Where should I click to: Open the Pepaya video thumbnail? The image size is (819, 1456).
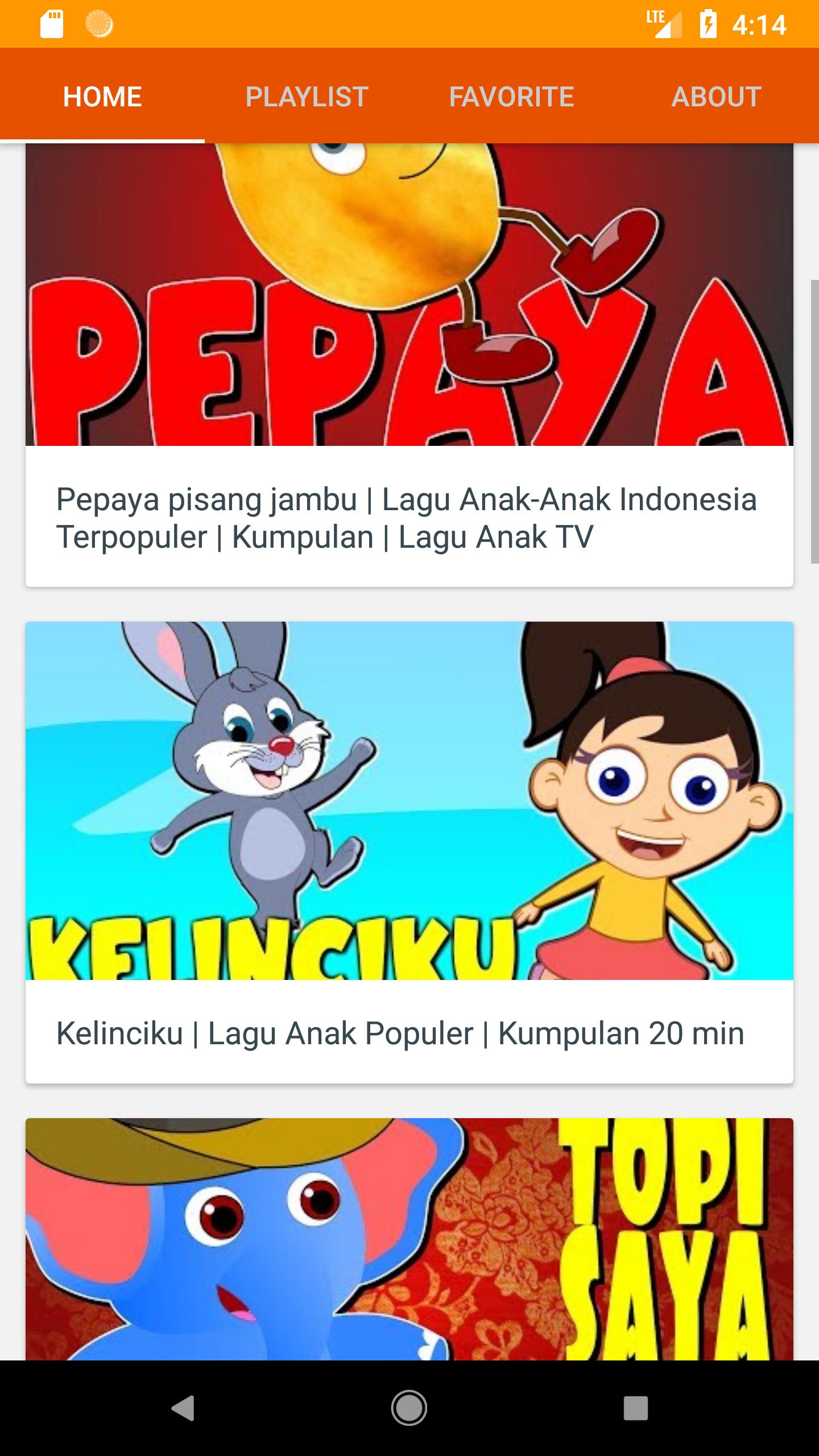click(x=409, y=295)
